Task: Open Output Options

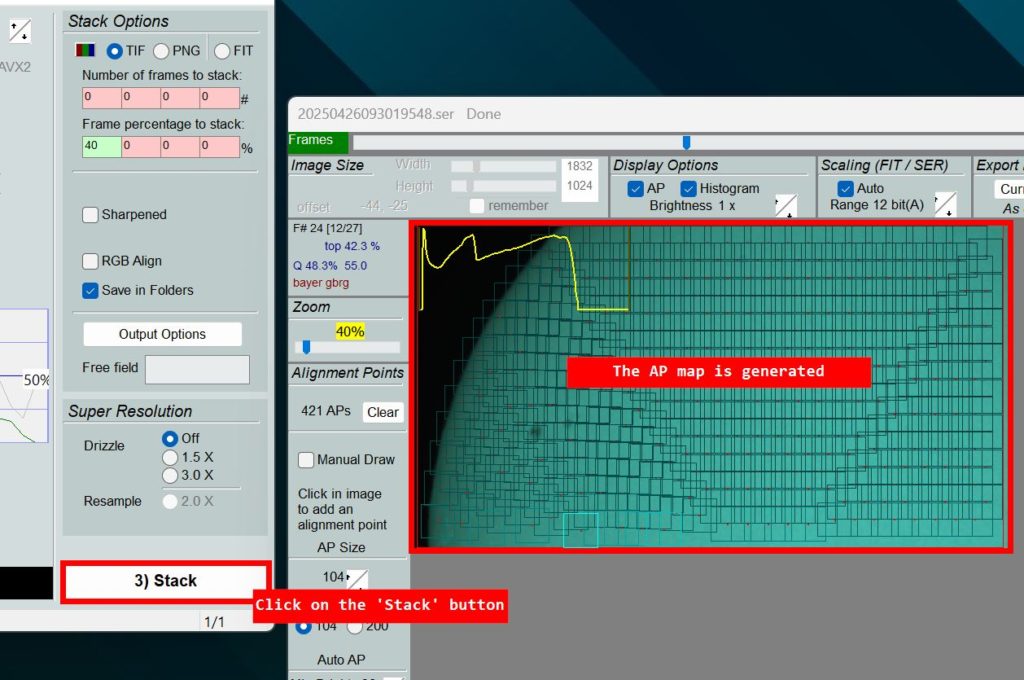Action: coord(162,334)
